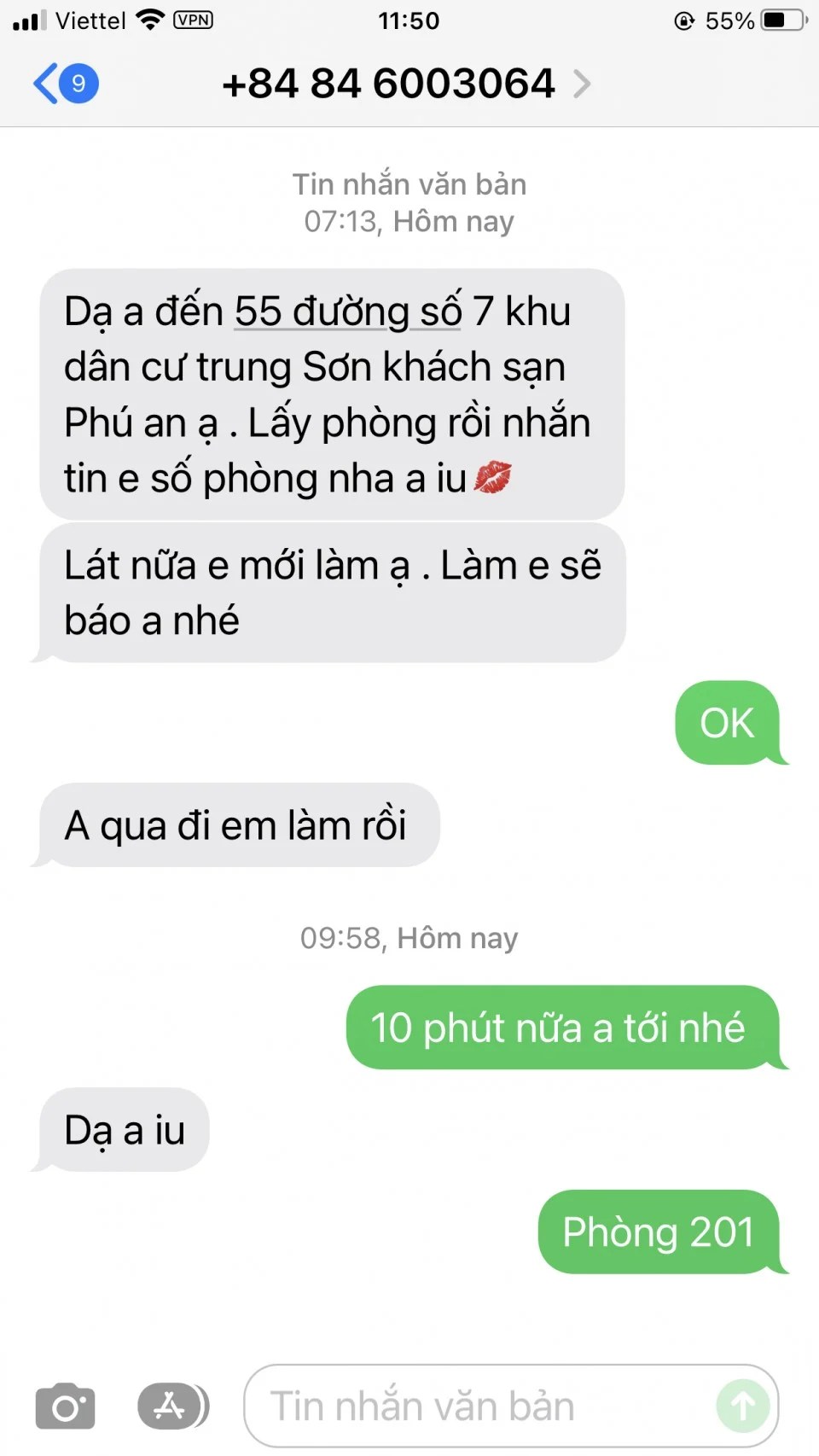Tap phone number +84 84 6003064 header

pos(388,84)
